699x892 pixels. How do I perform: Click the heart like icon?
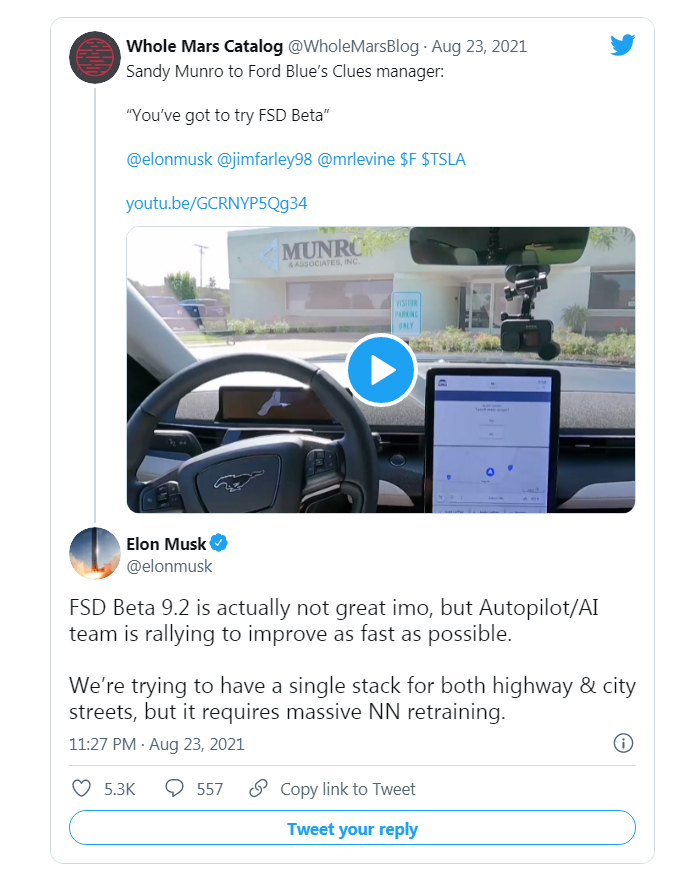[82, 789]
